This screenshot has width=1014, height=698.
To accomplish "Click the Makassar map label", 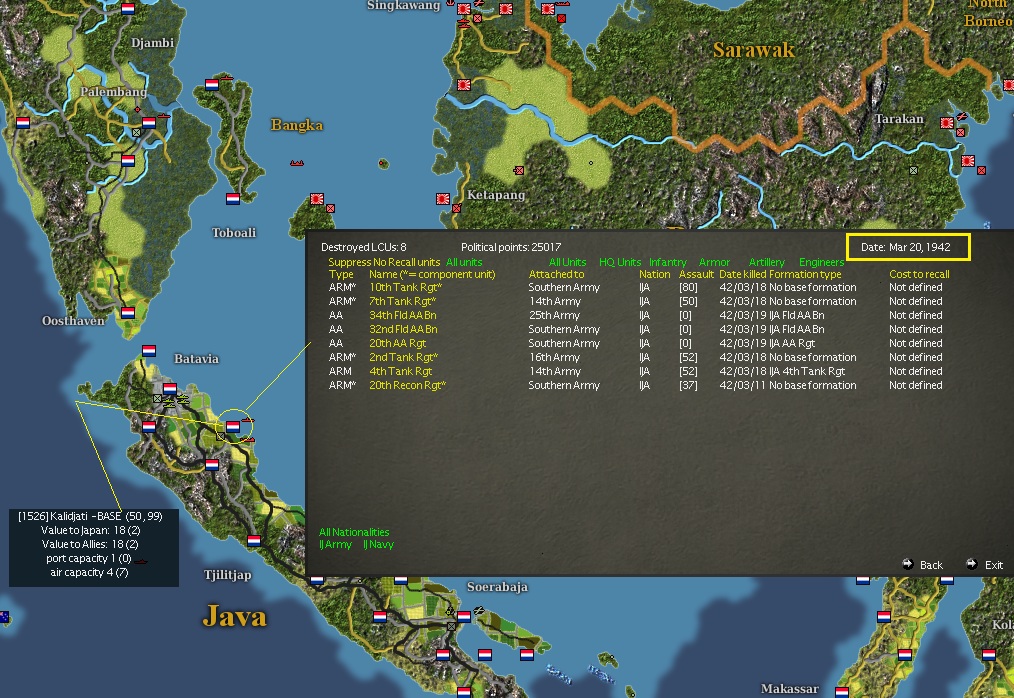I will pyautogui.click(x=789, y=689).
